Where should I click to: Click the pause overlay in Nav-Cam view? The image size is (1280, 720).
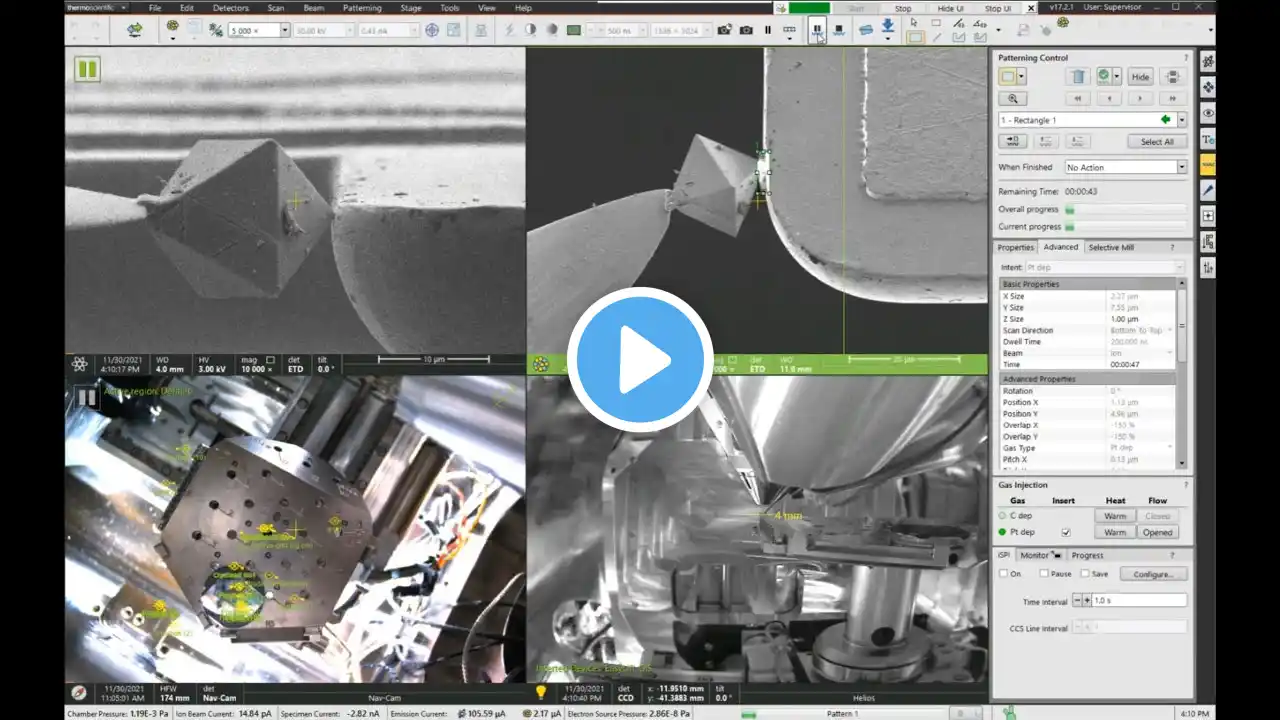[87, 397]
